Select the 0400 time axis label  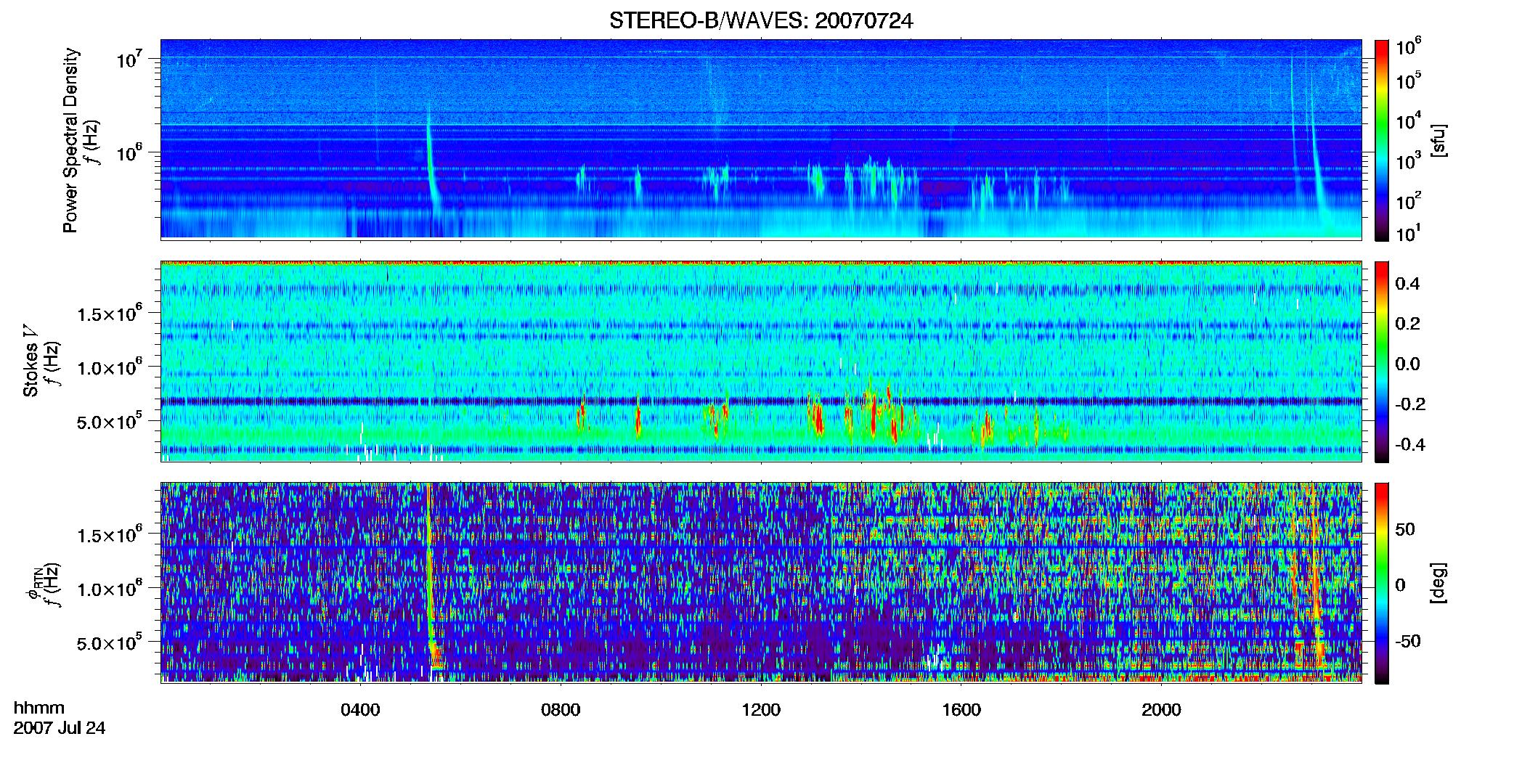[x=360, y=709]
